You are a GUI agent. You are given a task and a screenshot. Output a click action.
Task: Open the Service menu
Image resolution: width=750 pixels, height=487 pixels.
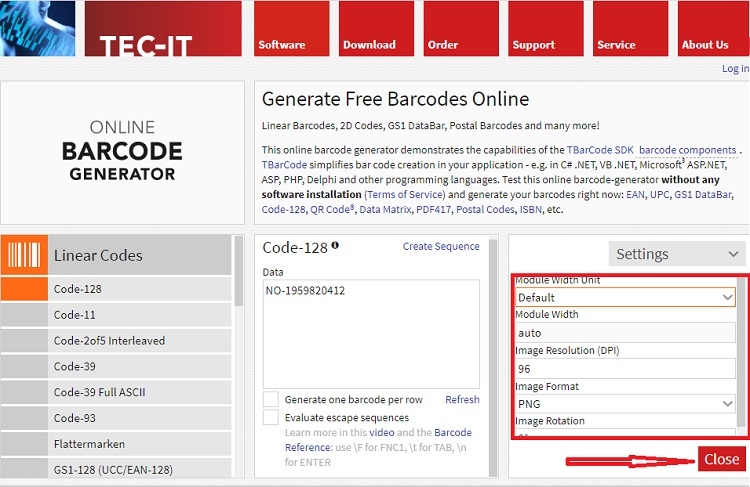click(x=630, y=29)
